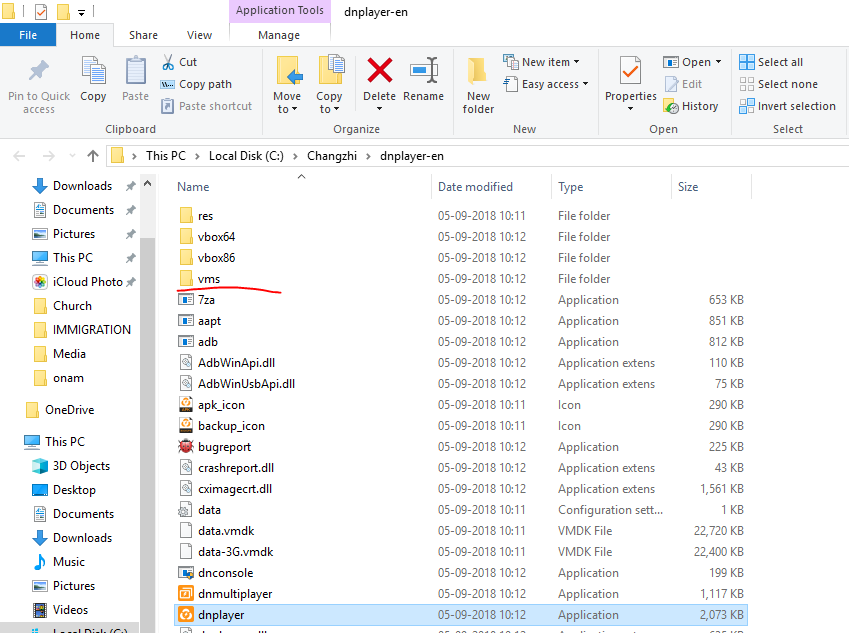Viewport: 849px width, 633px height.
Task: Select the 'vbox64' folder row
Action: pos(460,237)
